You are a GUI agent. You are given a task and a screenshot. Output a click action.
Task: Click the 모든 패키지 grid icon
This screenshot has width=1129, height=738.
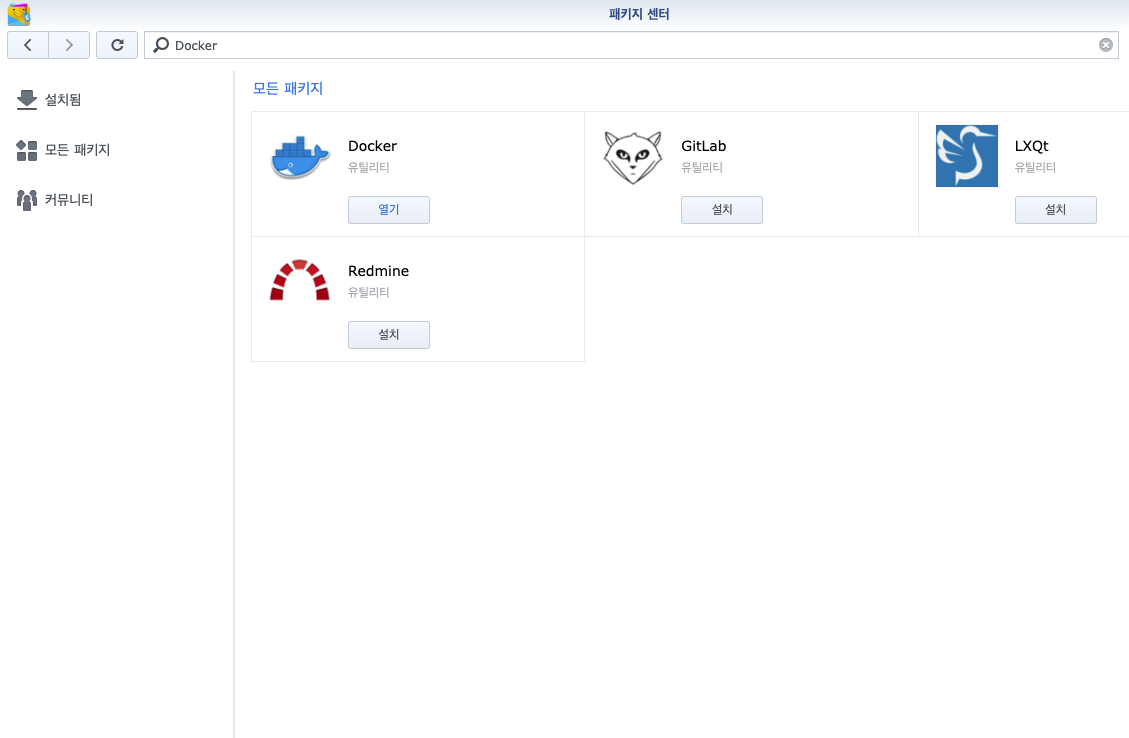pos(27,150)
